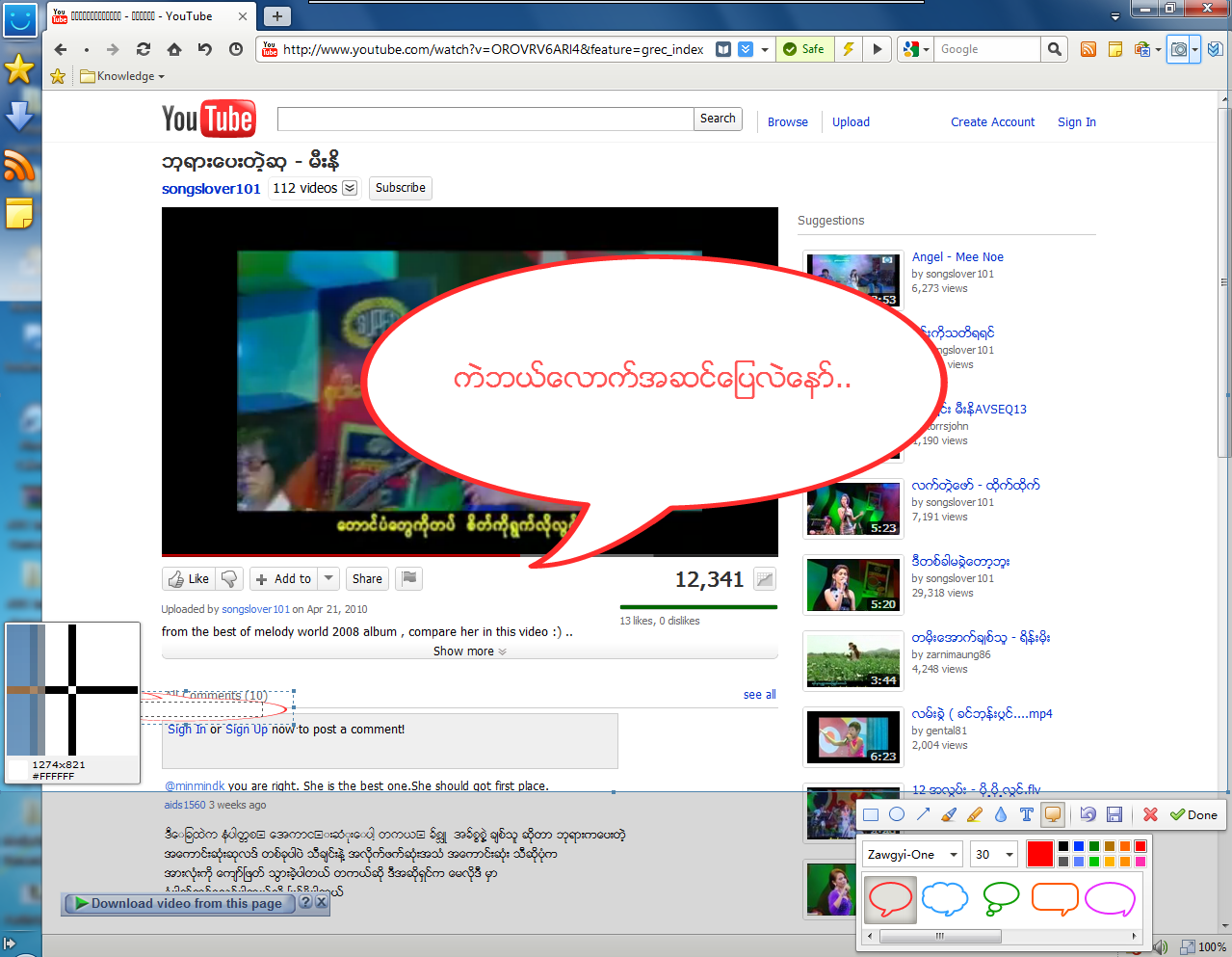This screenshot has height=957, width=1232.
Task: Pick the black color swatch
Action: pyautogui.click(x=1063, y=846)
